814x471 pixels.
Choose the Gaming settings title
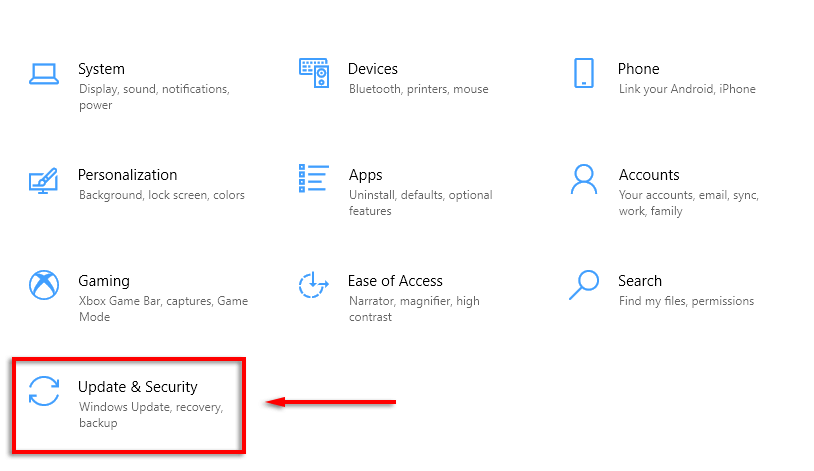[x=104, y=281]
